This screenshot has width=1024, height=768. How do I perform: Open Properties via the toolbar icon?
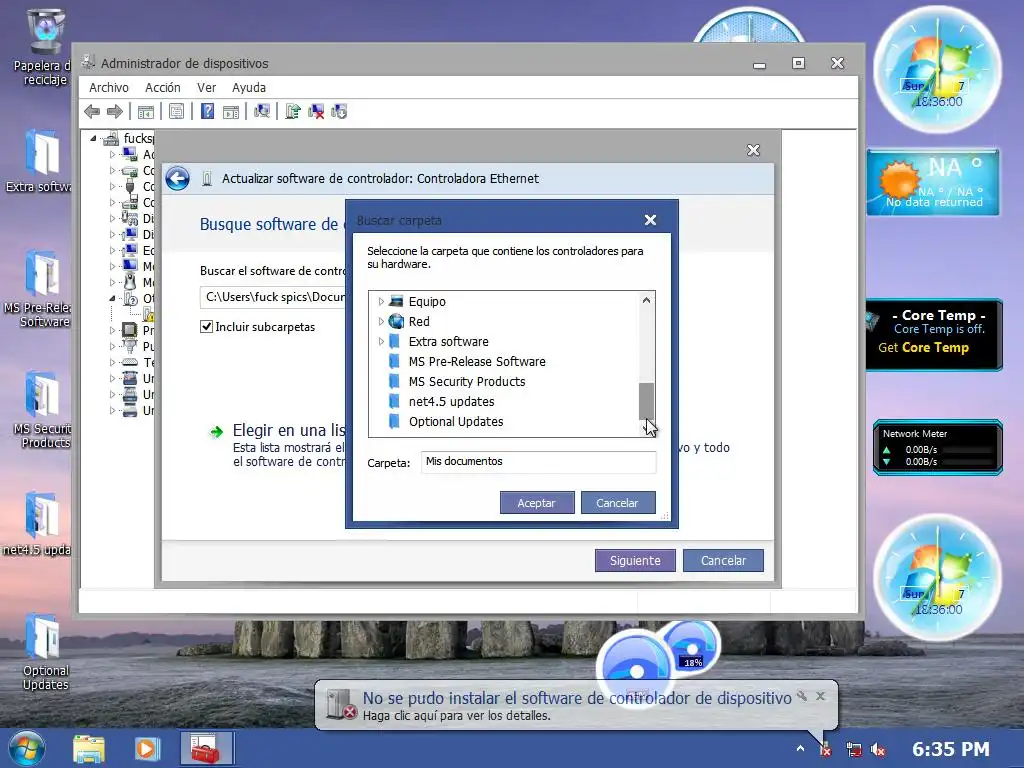(x=176, y=112)
